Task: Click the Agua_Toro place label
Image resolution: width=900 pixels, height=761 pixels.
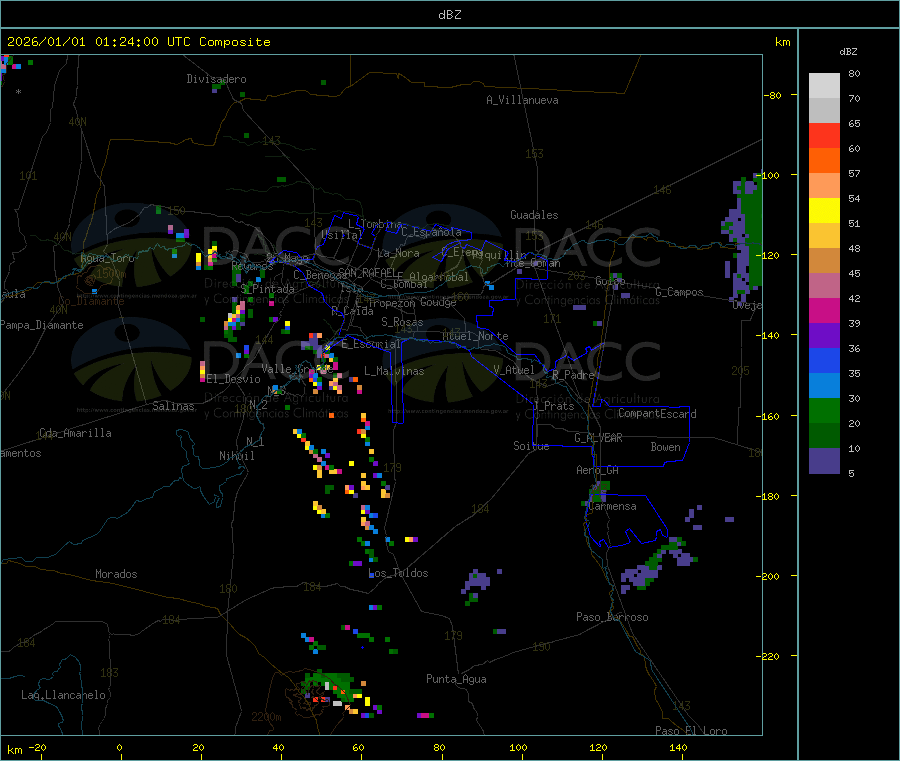Action: pyautogui.click(x=107, y=258)
